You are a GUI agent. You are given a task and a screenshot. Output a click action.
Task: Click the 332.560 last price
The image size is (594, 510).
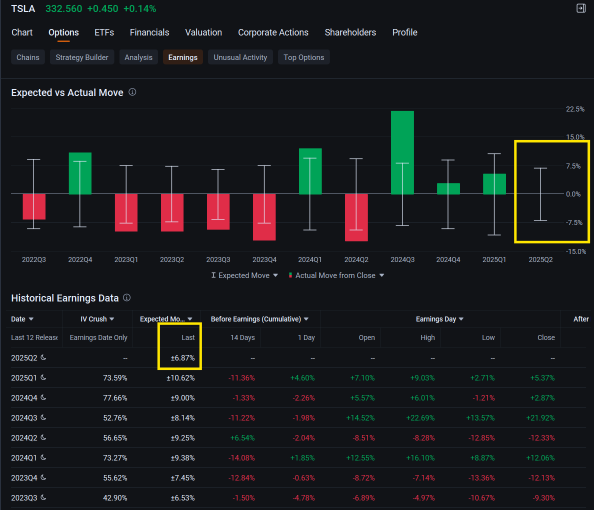click(64, 9)
